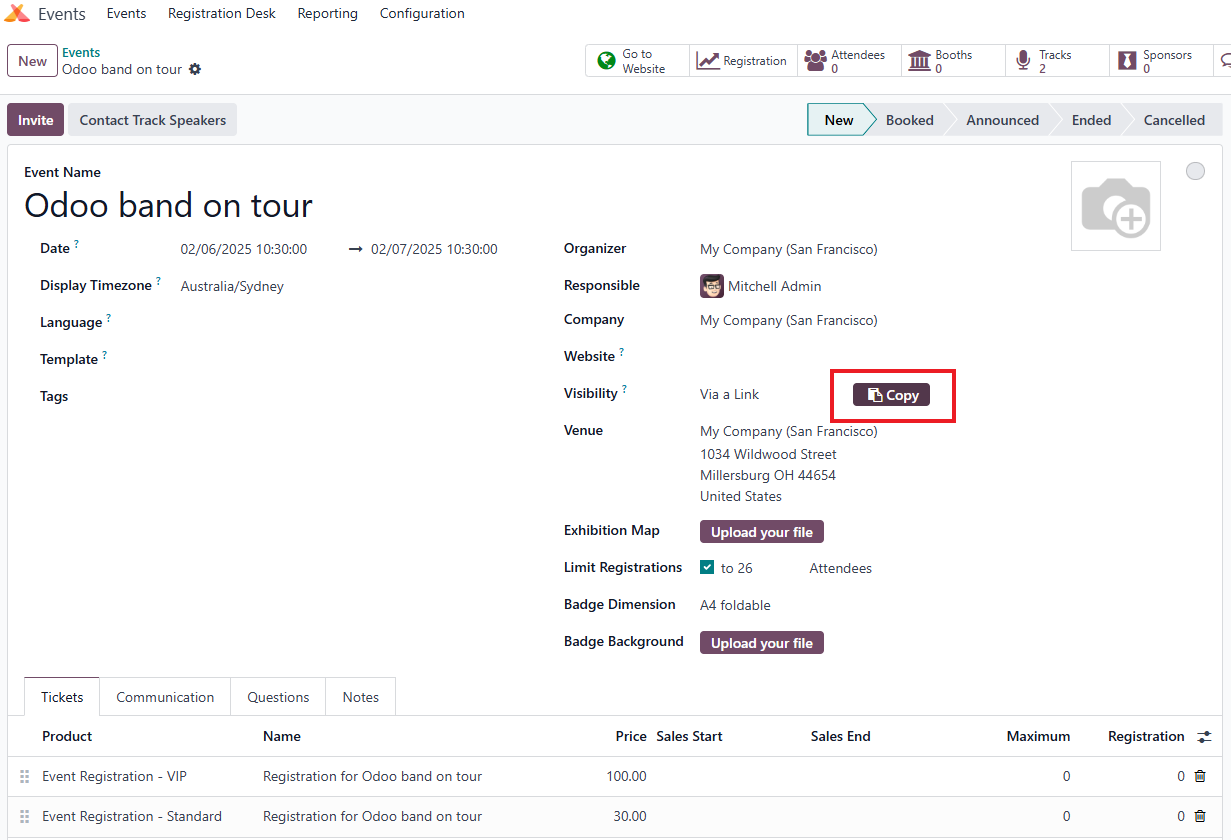
Task: Switch to the Communication tab
Action: (165, 697)
